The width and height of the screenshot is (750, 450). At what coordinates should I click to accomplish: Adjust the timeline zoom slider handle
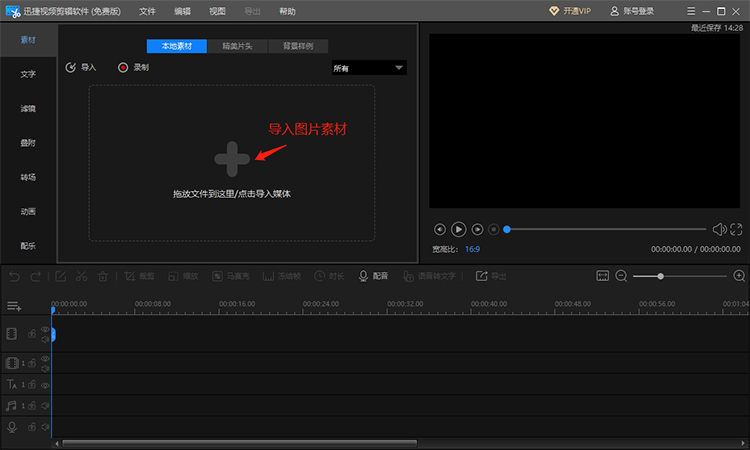661,276
